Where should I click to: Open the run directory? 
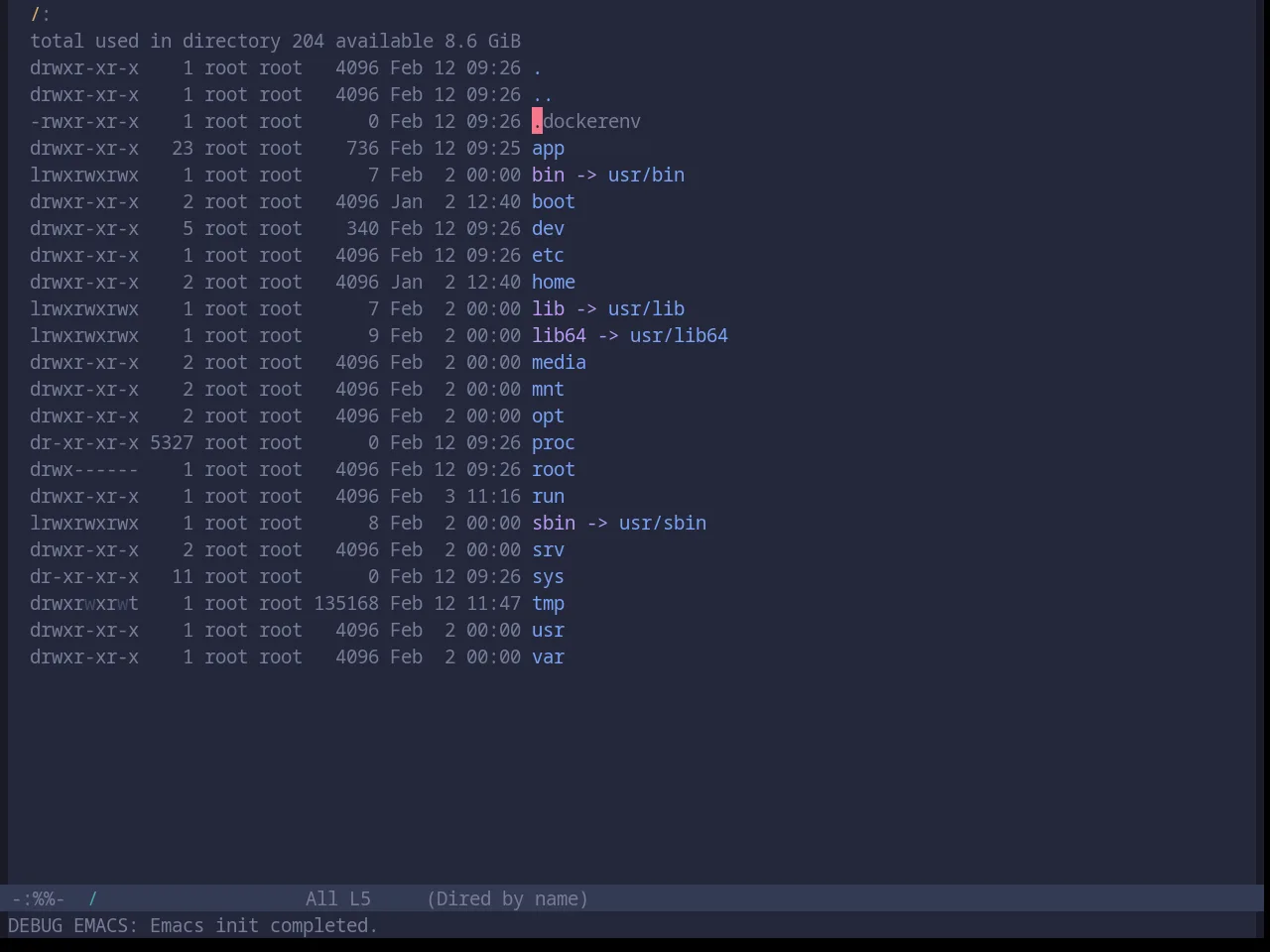[x=548, y=496]
